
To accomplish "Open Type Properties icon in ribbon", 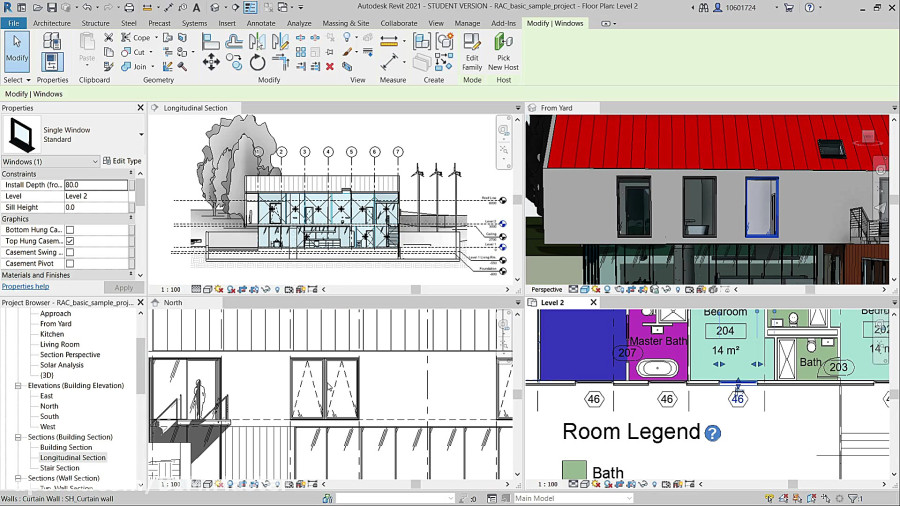I will pyautogui.click(x=52, y=41).
